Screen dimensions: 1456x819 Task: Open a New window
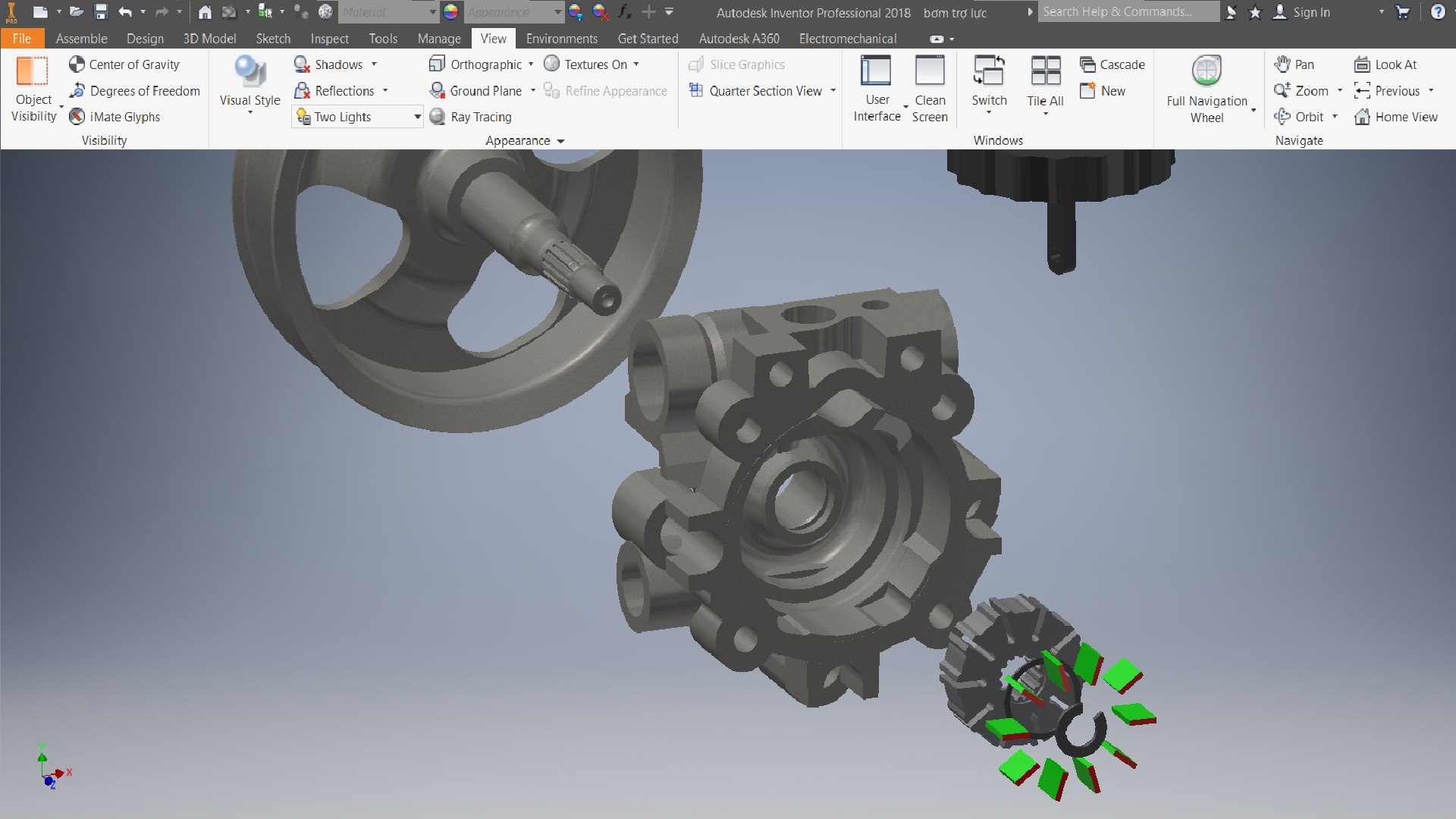(1103, 91)
